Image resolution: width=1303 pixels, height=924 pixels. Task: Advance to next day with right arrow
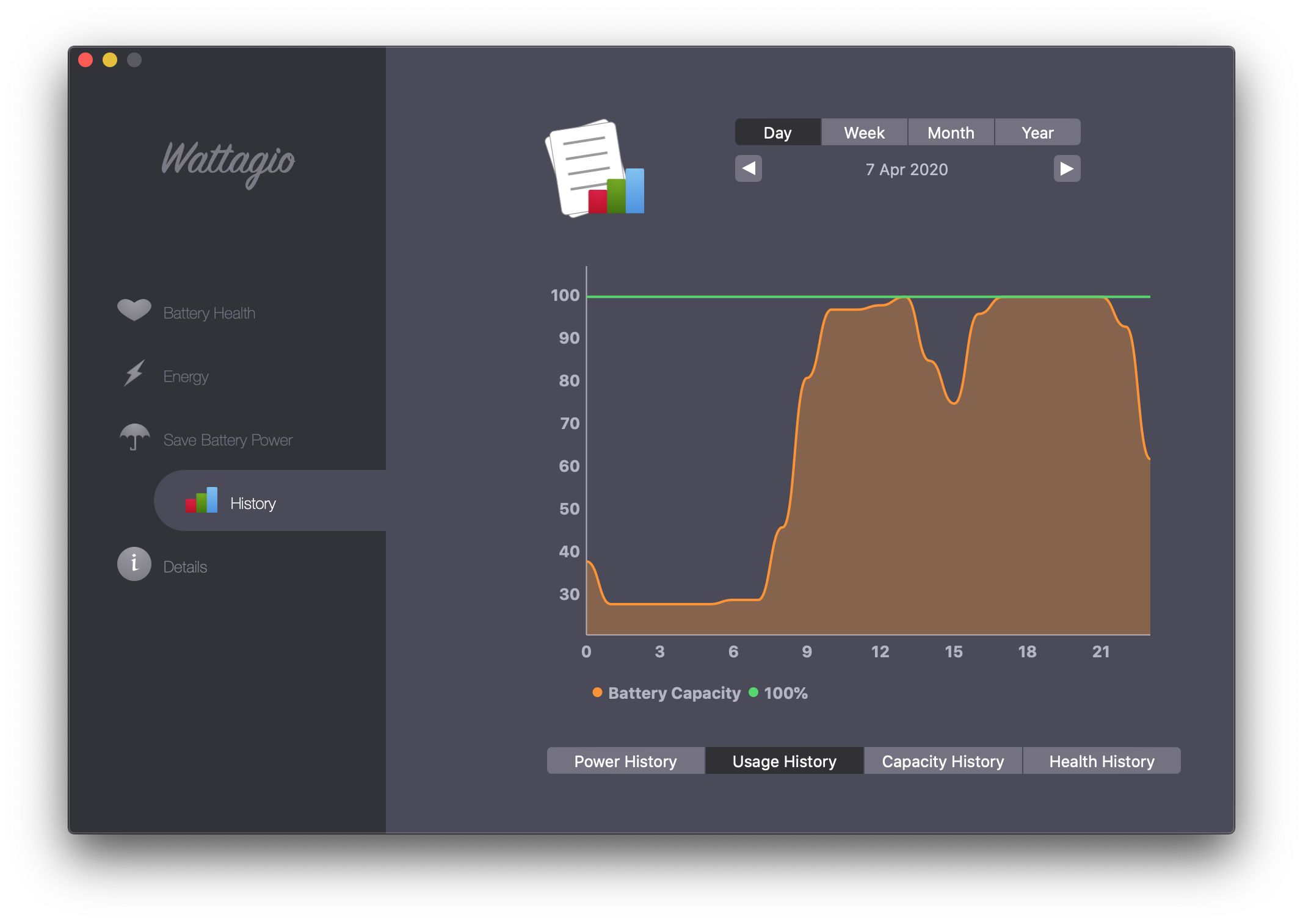(x=1067, y=168)
